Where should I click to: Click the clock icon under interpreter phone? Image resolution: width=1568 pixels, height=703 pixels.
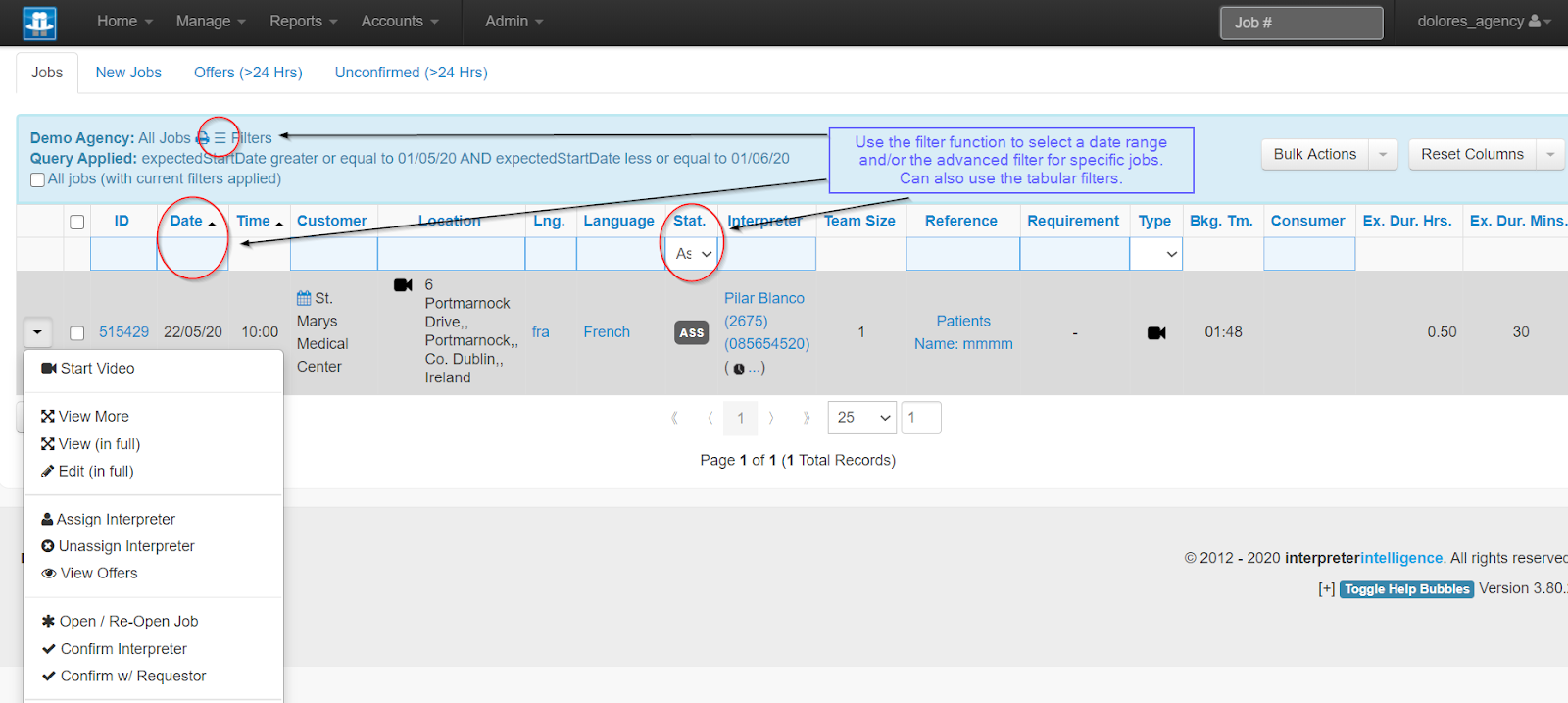tap(738, 369)
